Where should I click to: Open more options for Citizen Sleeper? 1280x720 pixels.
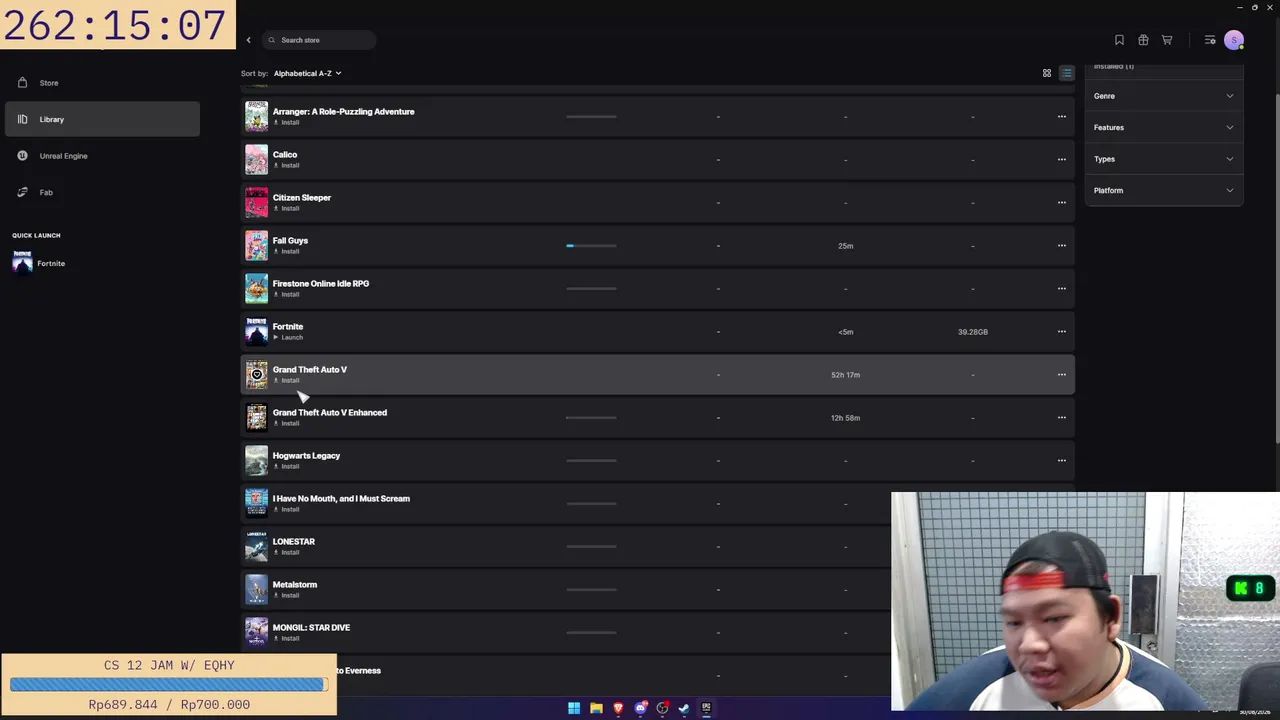(1062, 202)
